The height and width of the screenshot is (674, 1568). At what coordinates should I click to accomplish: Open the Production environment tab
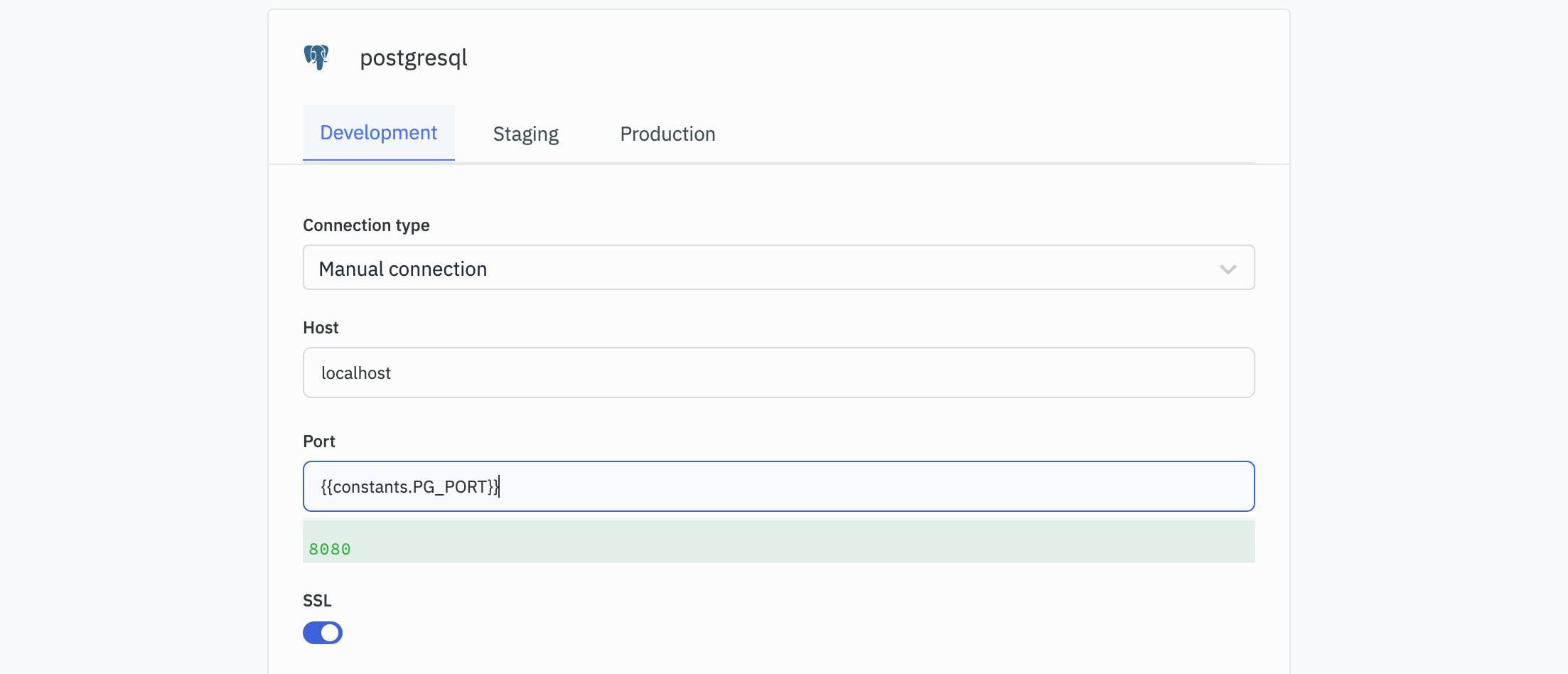pyautogui.click(x=667, y=134)
